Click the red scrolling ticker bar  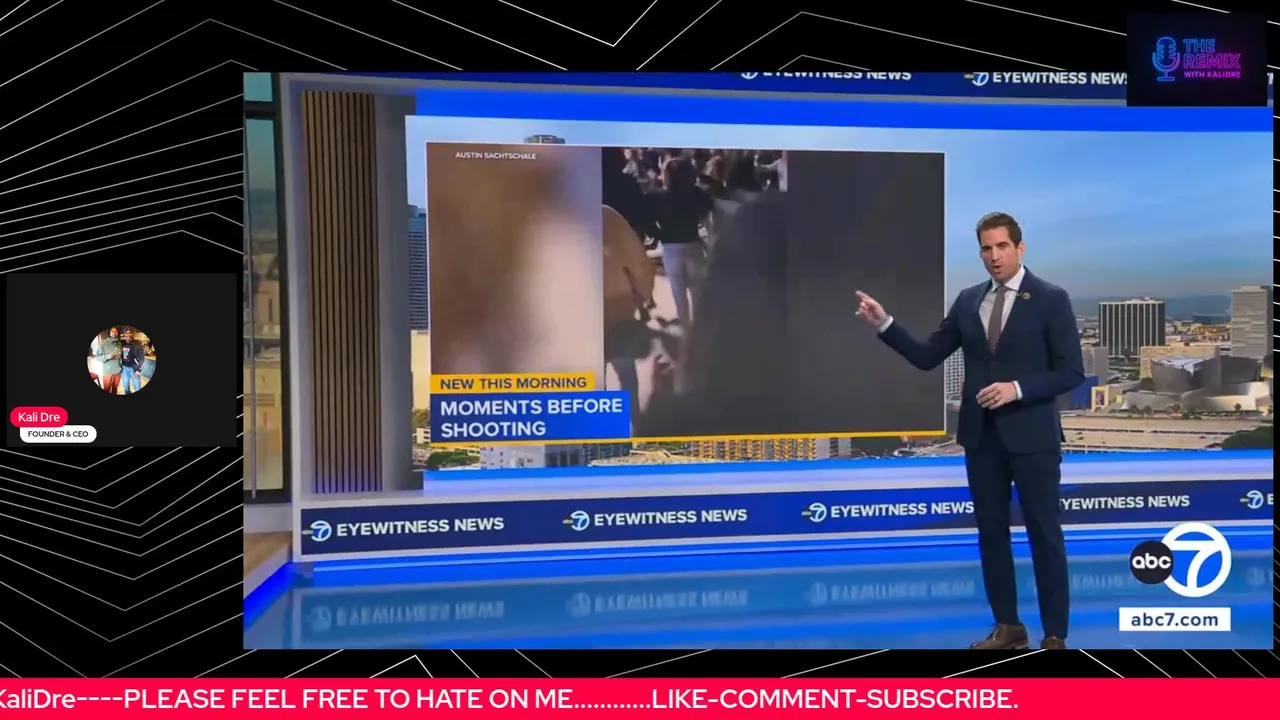pyautogui.click(x=640, y=699)
